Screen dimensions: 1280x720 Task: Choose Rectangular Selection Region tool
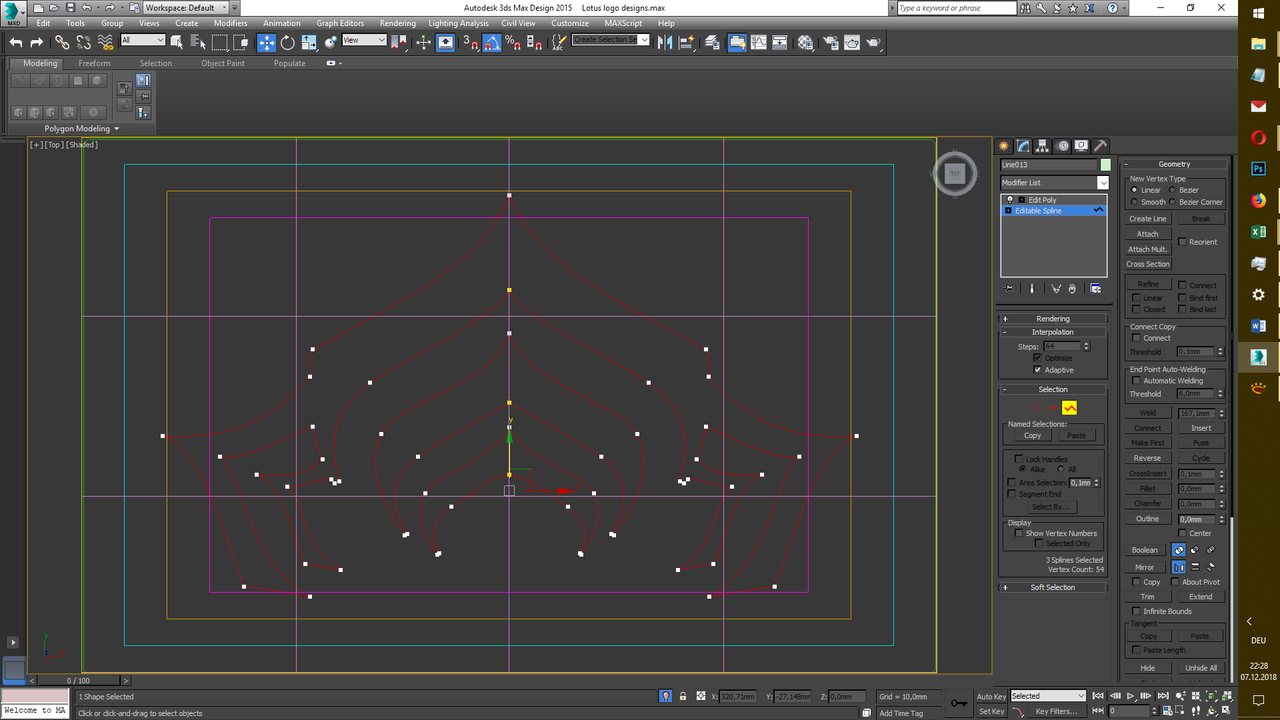[x=220, y=42]
